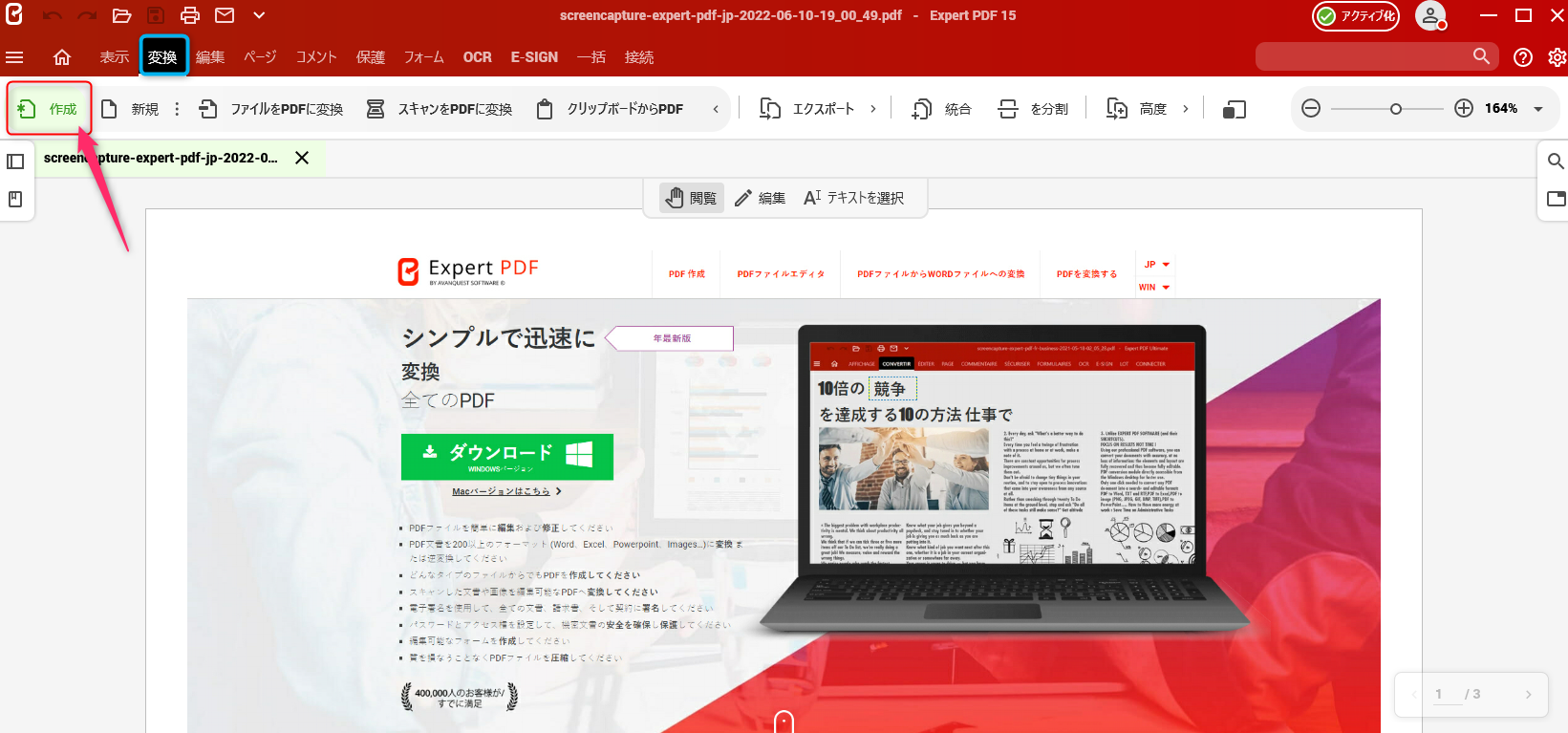Click the 高度 advanced button
The image size is (1568, 733).
click(x=1136, y=109)
